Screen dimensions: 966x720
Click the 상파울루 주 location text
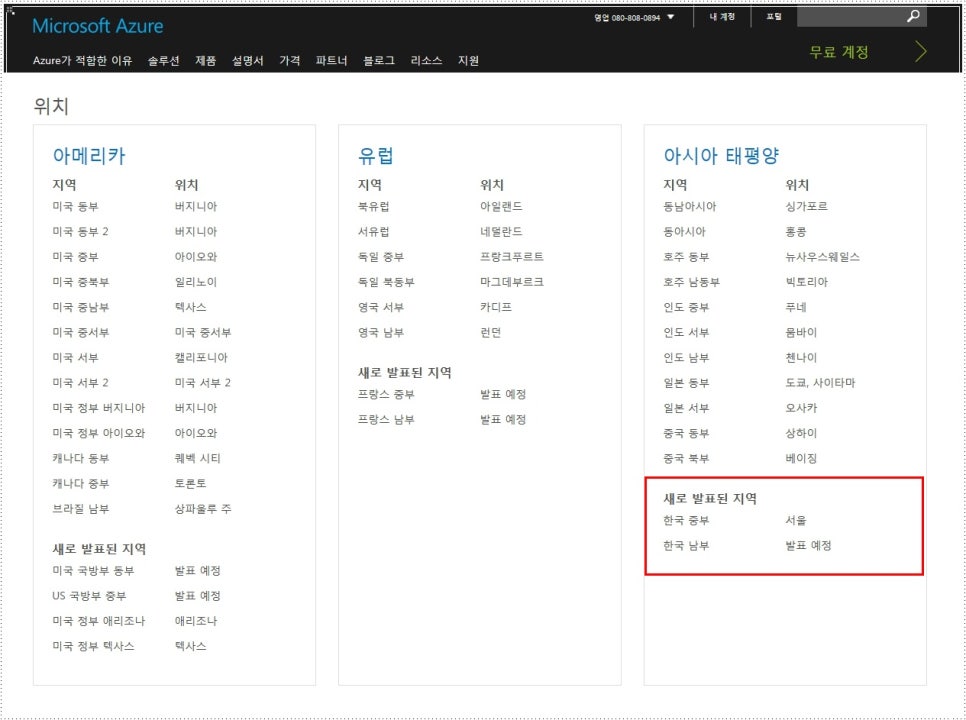pos(203,509)
